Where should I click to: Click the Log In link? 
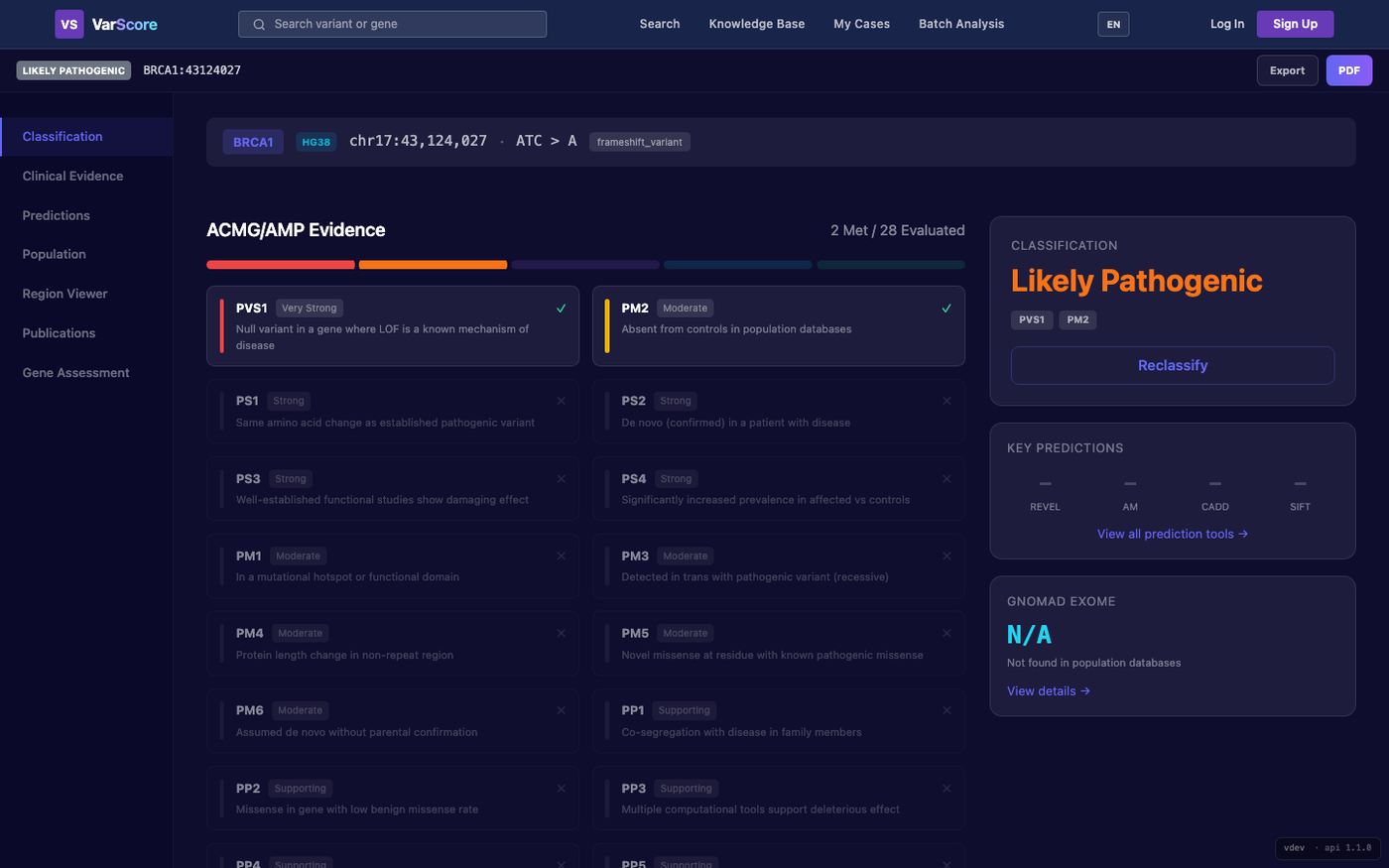point(1227,24)
